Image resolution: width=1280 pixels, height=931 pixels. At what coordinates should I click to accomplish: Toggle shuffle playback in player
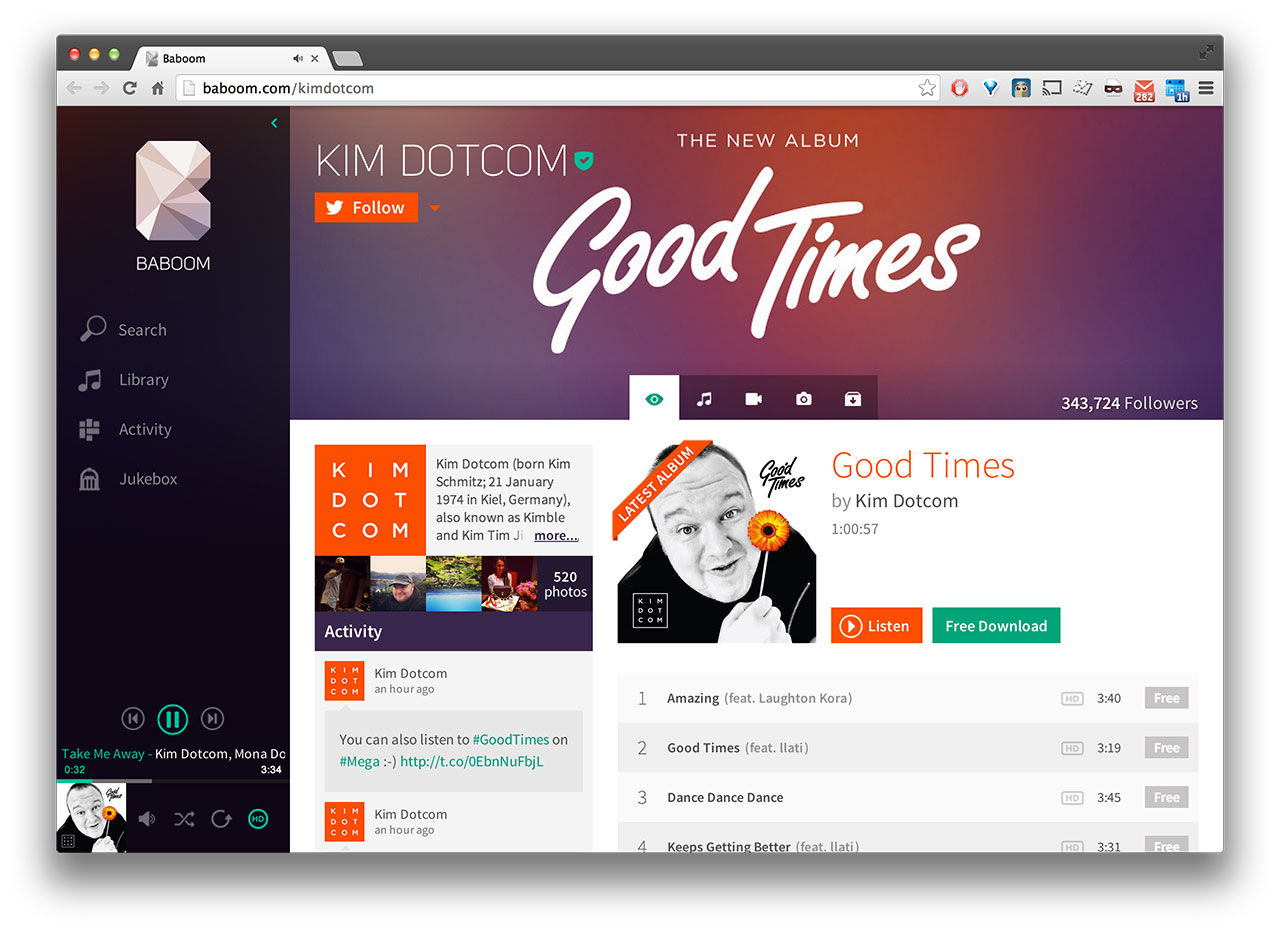(x=184, y=819)
